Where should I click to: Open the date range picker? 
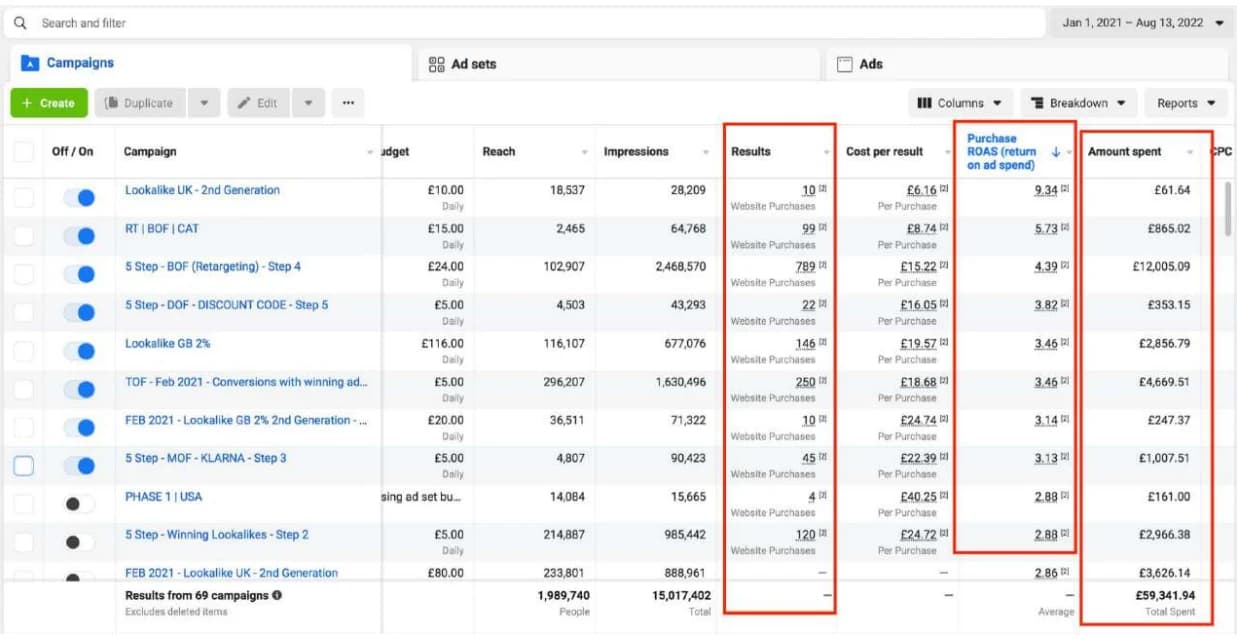(1141, 22)
